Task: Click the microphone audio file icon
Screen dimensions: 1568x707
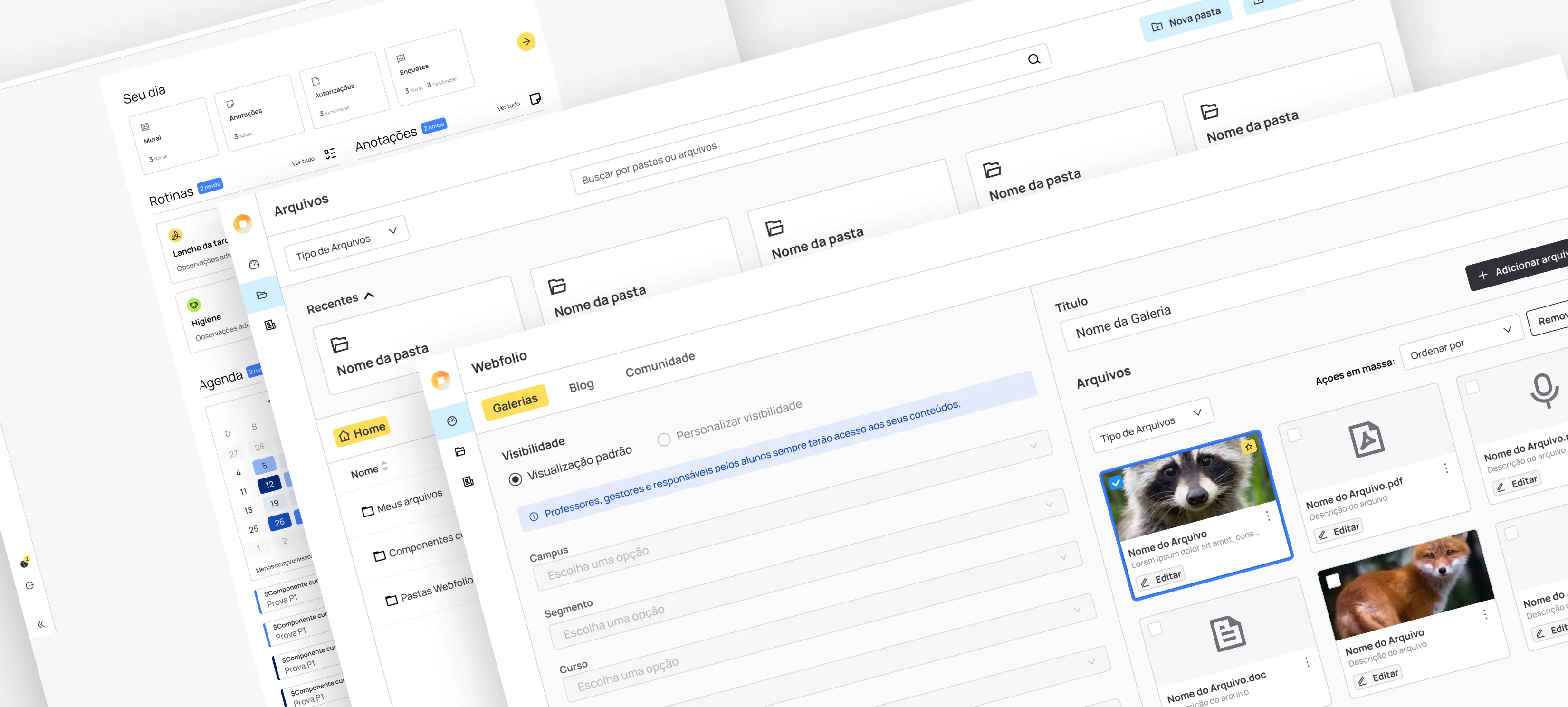Action: [x=1544, y=391]
